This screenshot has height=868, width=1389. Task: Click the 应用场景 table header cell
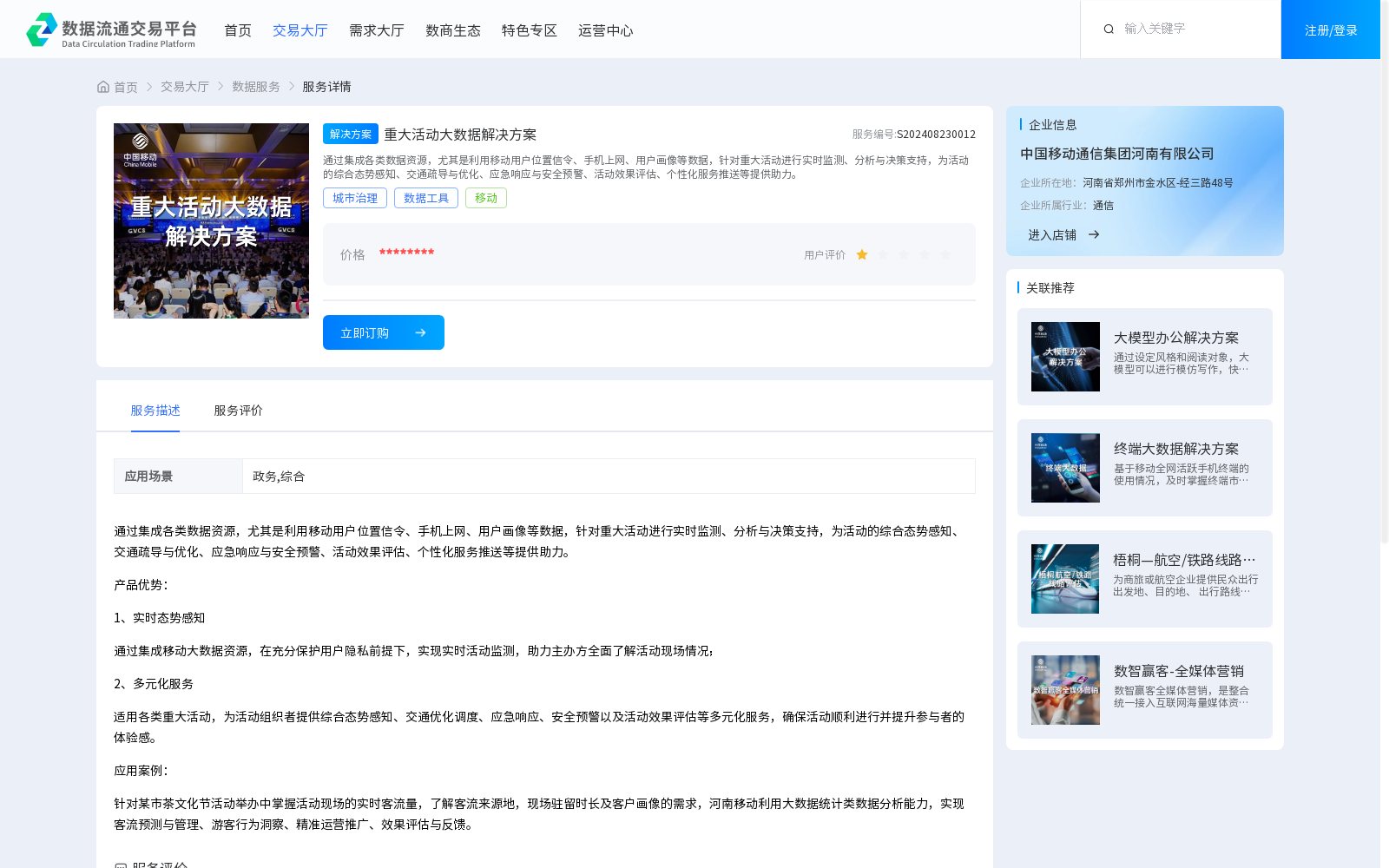[x=178, y=477]
